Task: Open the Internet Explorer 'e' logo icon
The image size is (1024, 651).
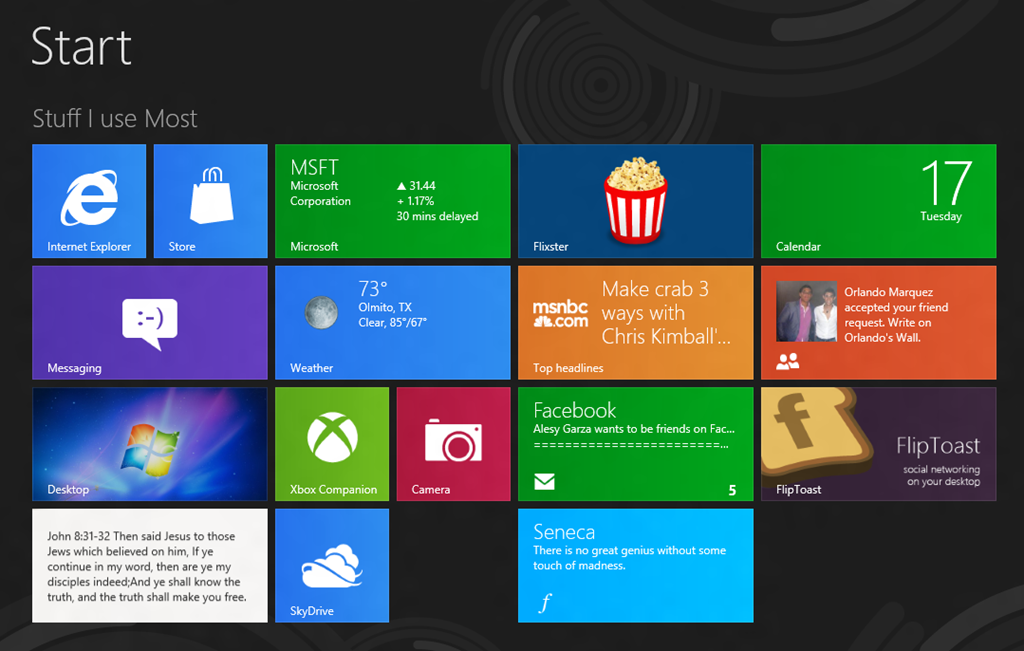Action: tap(89, 197)
